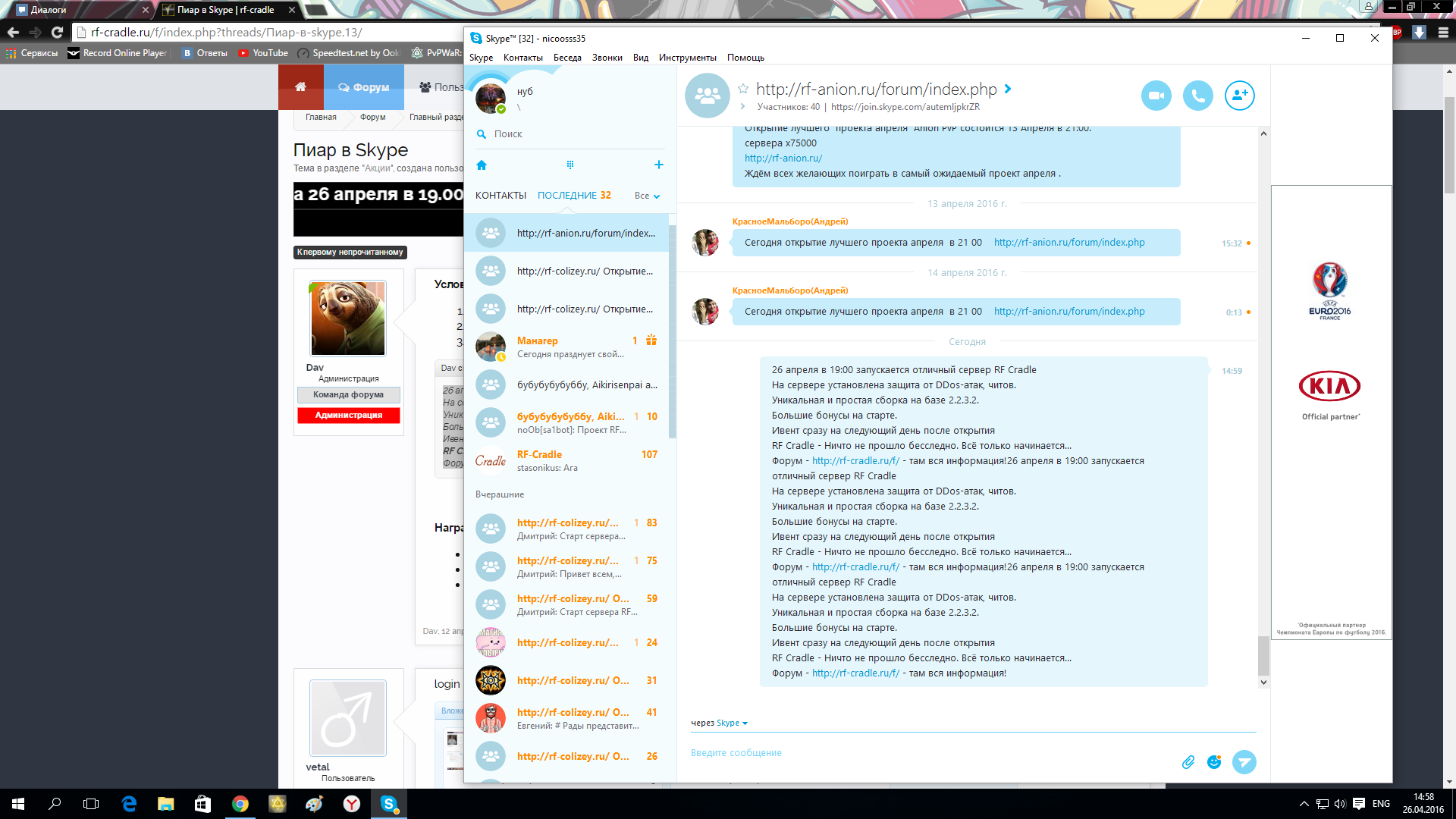This screenshot has height=819, width=1456.
Task: Open Chrome from the Windows taskbar
Action: (x=240, y=804)
